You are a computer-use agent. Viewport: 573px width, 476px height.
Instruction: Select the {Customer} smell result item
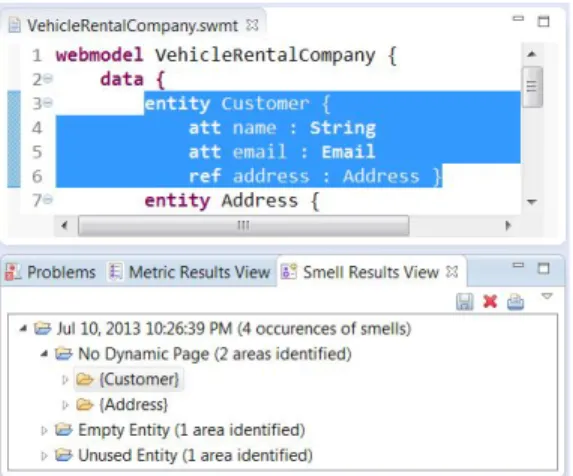tap(139, 380)
